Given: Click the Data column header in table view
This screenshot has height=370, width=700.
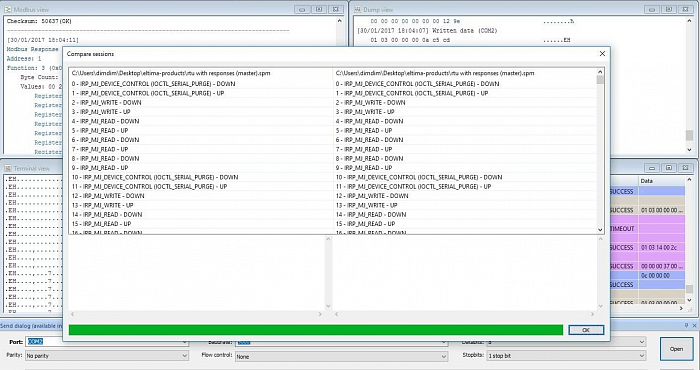Looking at the screenshot, I should pyautogui.click(x=662, y=181).
